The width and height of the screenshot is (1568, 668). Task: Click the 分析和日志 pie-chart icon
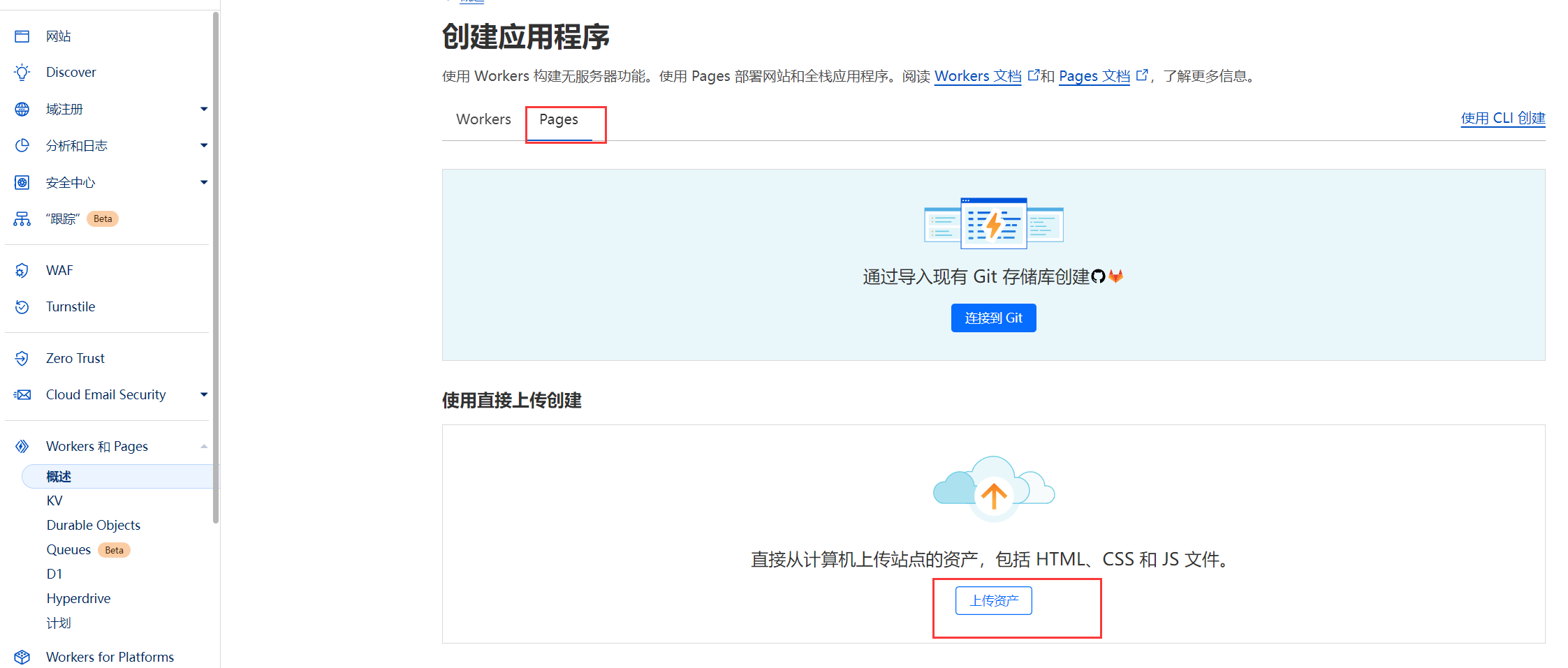[22, 145]
